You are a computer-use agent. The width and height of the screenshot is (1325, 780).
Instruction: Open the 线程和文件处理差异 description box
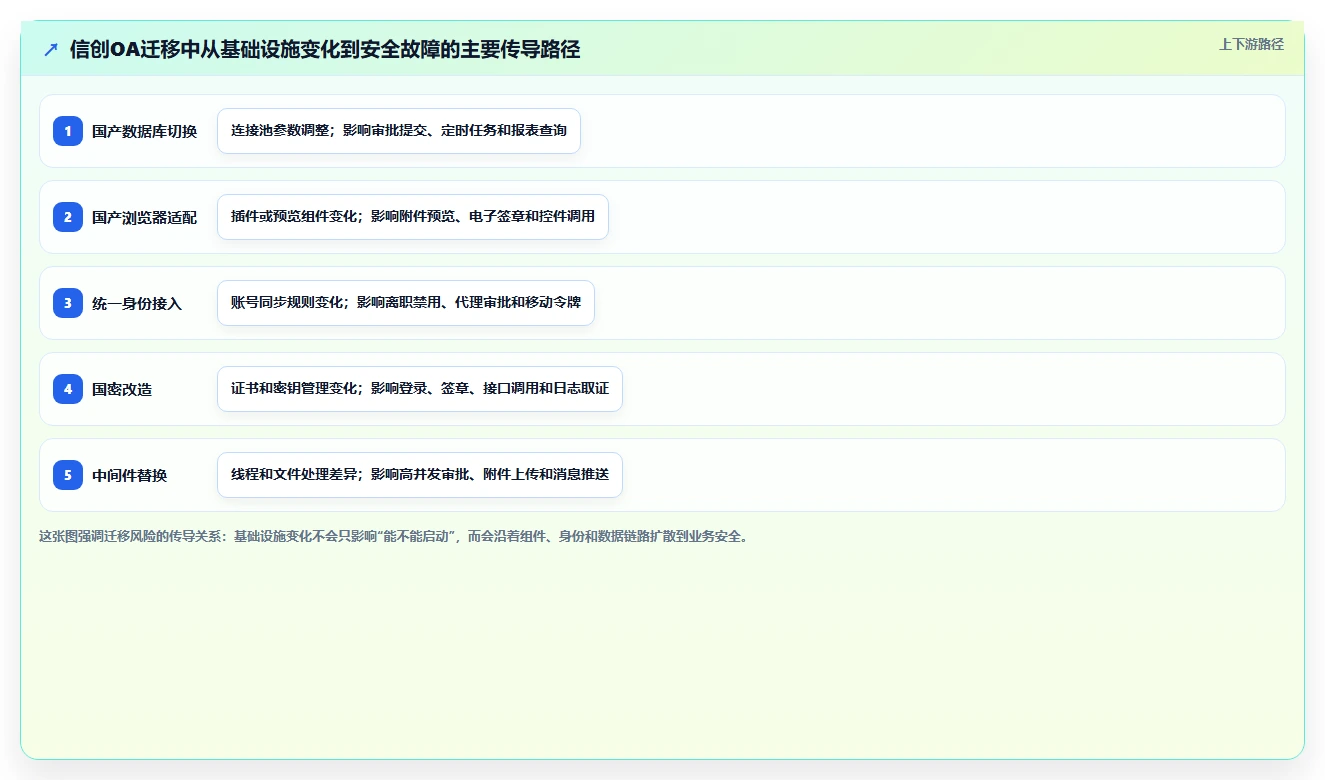pos(420,475)
